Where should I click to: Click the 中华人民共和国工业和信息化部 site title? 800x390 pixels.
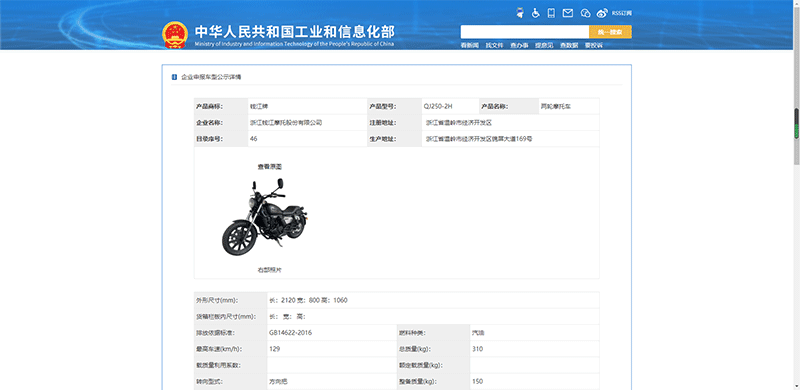click(x=294, y=32)
